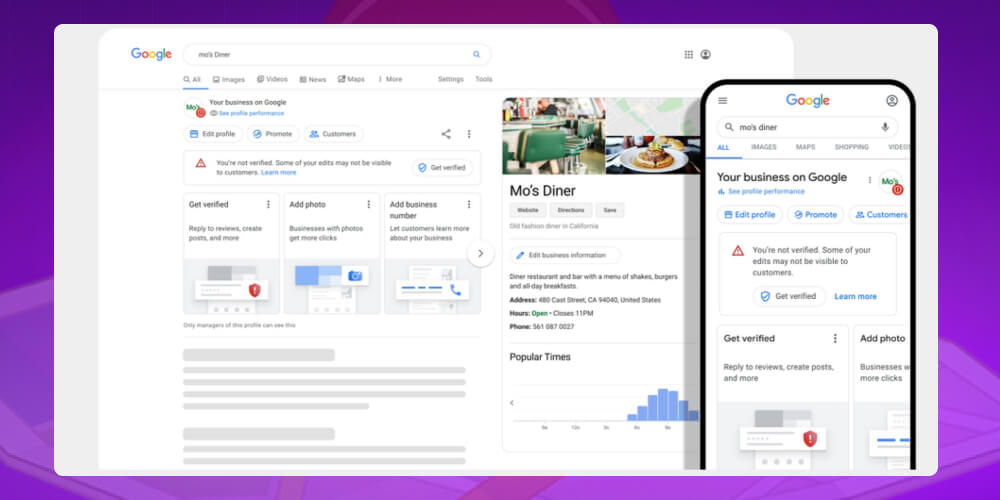Open the Get verified card options menu on desktop
The height and width of the screenshot is (500, 1000).
click(x=268, y=204)
